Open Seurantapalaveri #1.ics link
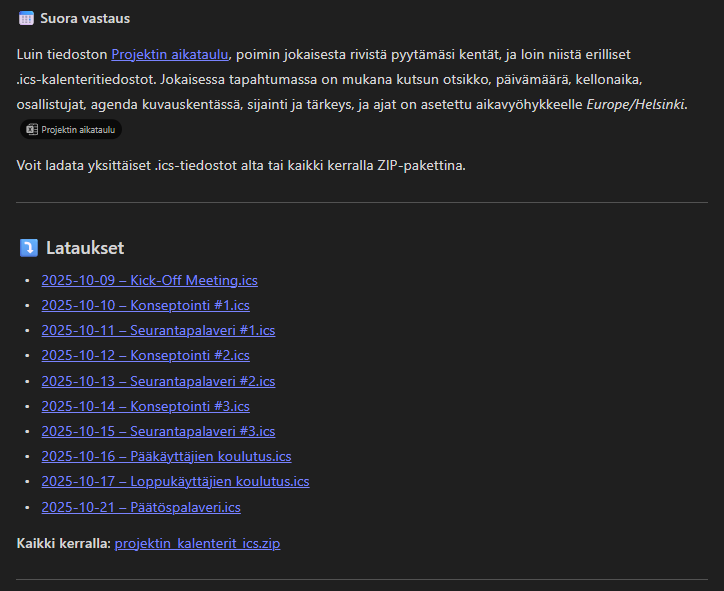Screen dimensions: 724x591 pos(158,330)
